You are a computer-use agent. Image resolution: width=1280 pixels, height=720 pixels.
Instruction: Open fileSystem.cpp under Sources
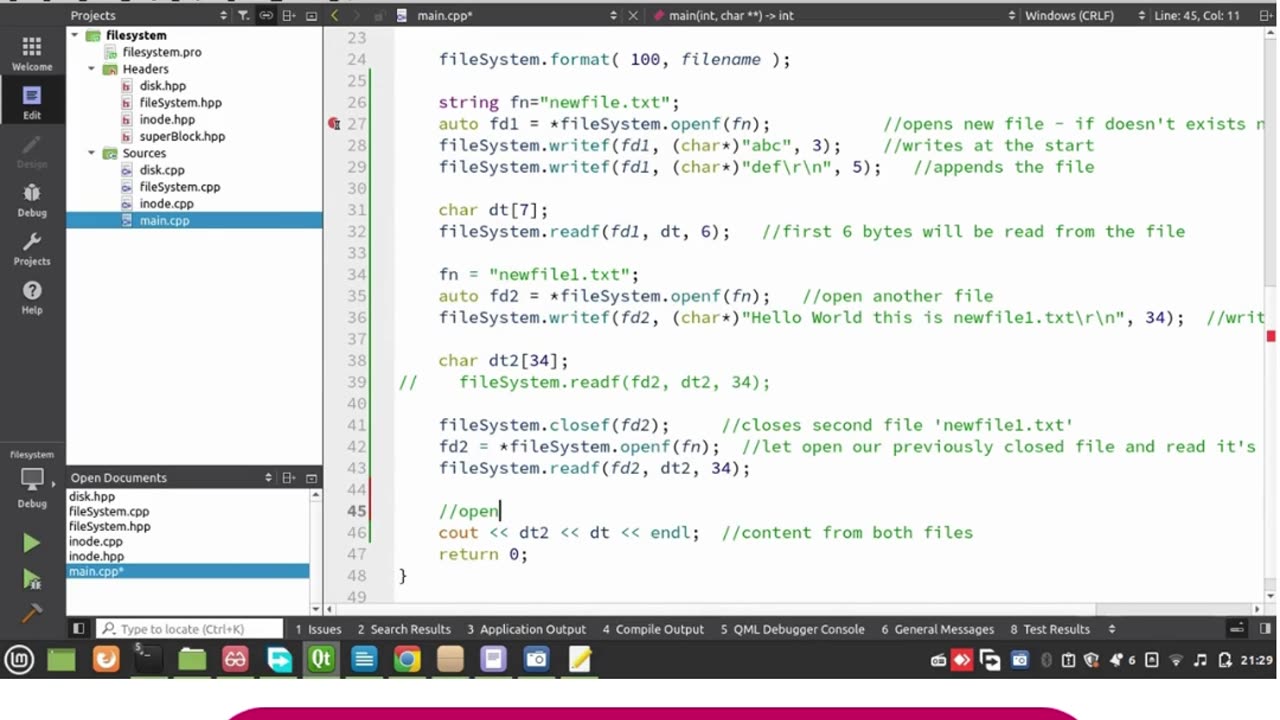click(x=180, y=187)
